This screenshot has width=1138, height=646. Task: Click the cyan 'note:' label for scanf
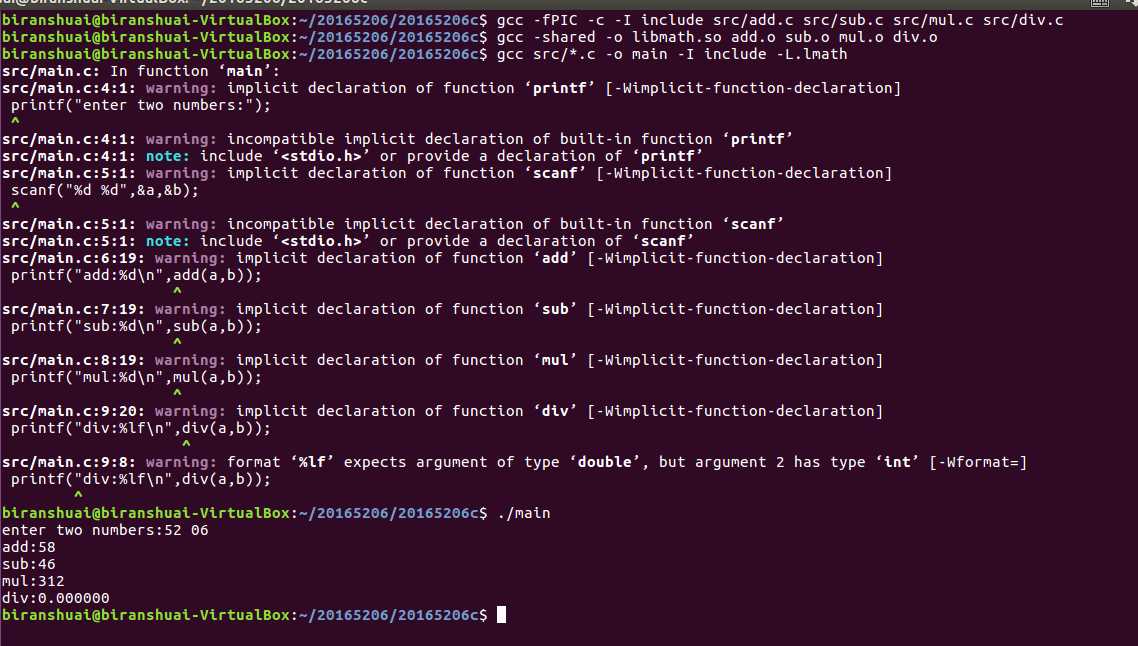[168, 241]
